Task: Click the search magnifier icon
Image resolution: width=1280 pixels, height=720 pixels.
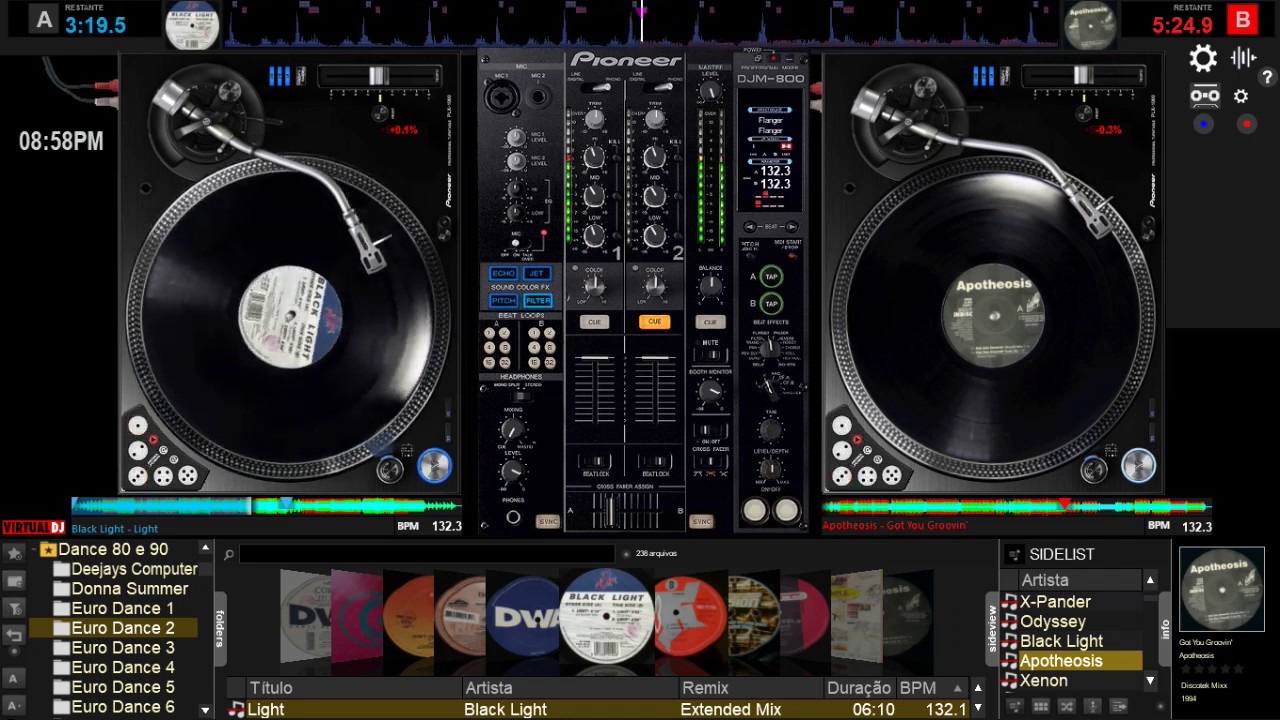Action: 229,554
